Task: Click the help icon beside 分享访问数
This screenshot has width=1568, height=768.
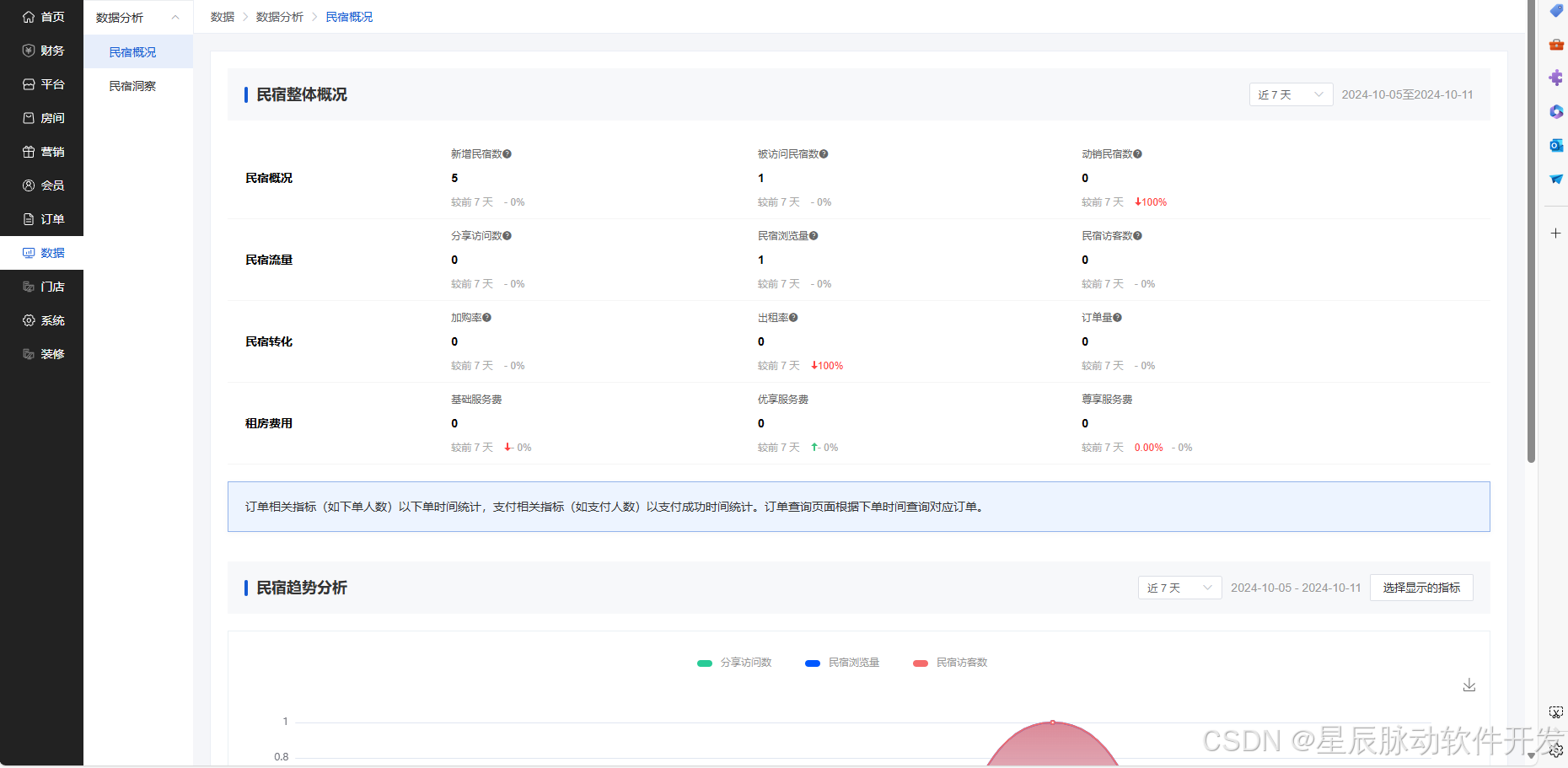Action: coord(507,236)
